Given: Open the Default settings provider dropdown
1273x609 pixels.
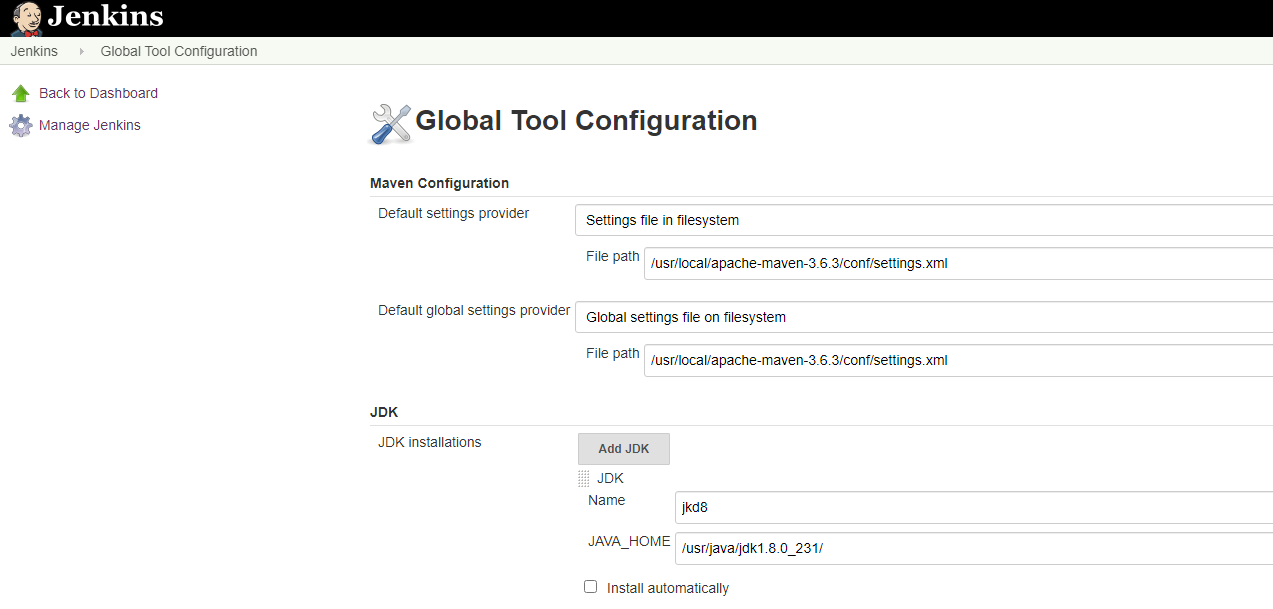Looking at the screenshot, I should pyautogui.click(x=924, y=220).
